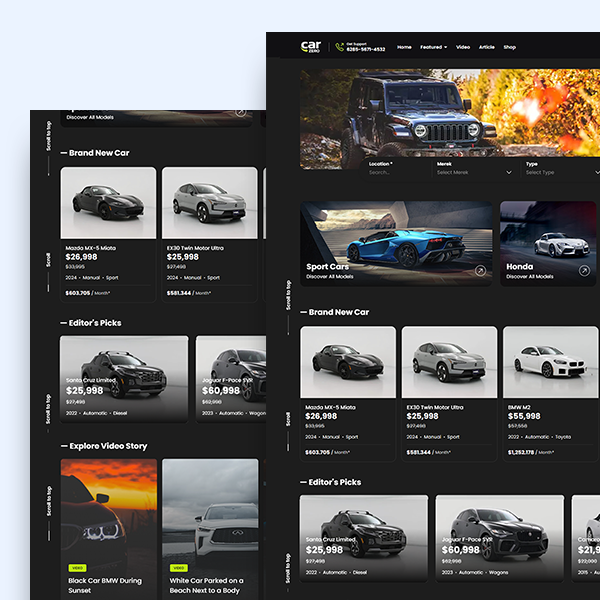This screenshot has width=600, height=600.
Task: Click Mazda MX-5 Miata title in right page
Action: tap(330, 408)
